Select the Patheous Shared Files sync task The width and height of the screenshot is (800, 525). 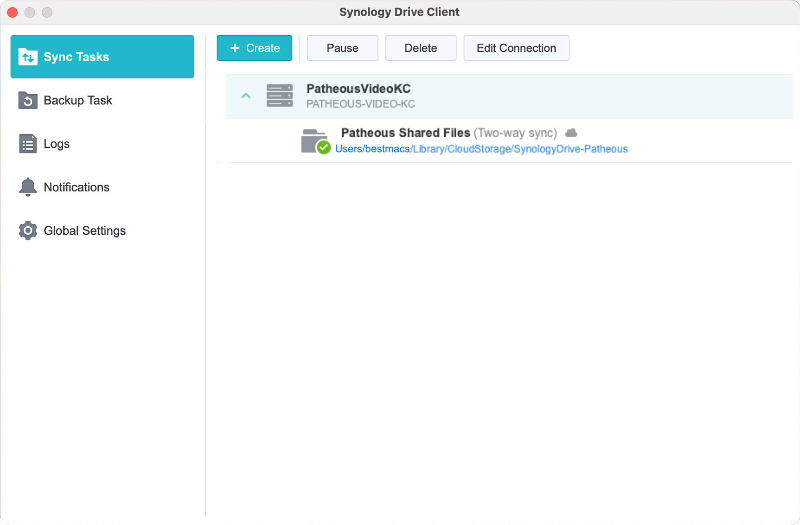coord(509,141)
